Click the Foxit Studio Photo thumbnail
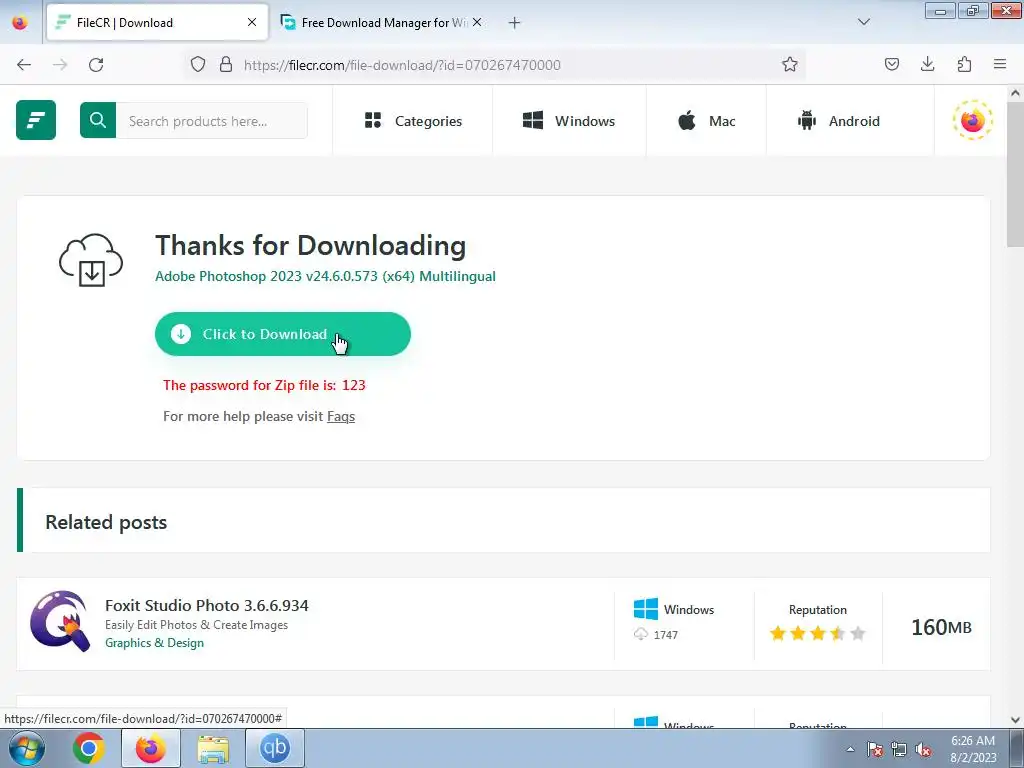 (x=59, y=622)
